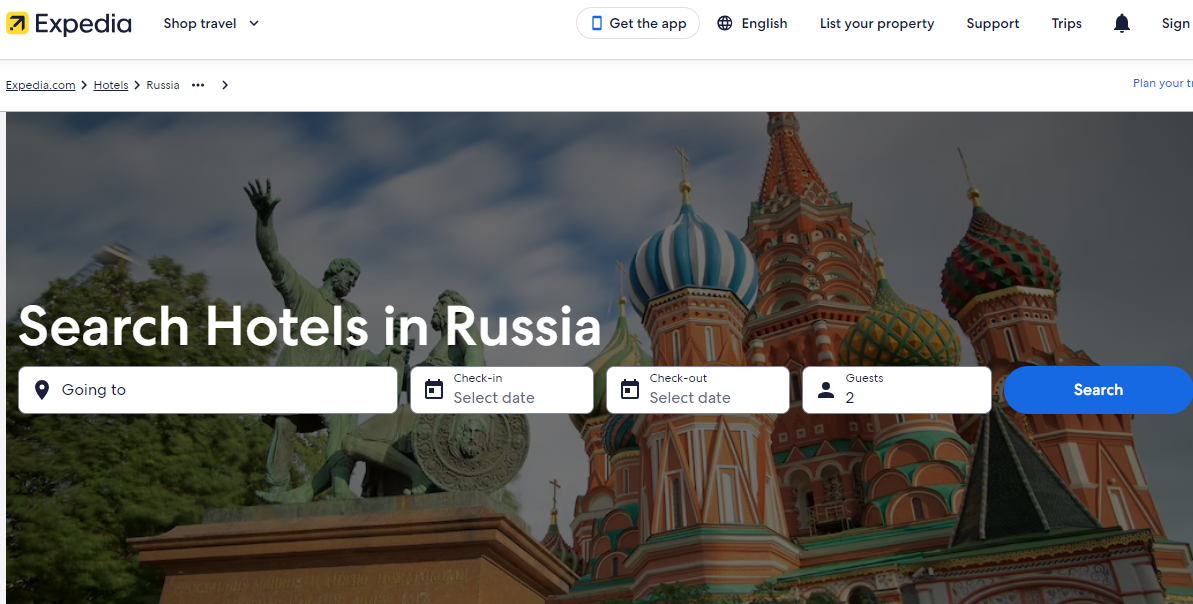The image size is (1193, 604).
Task: Click the breadcrumb right chevron arrow
Action: click(225, 85)
